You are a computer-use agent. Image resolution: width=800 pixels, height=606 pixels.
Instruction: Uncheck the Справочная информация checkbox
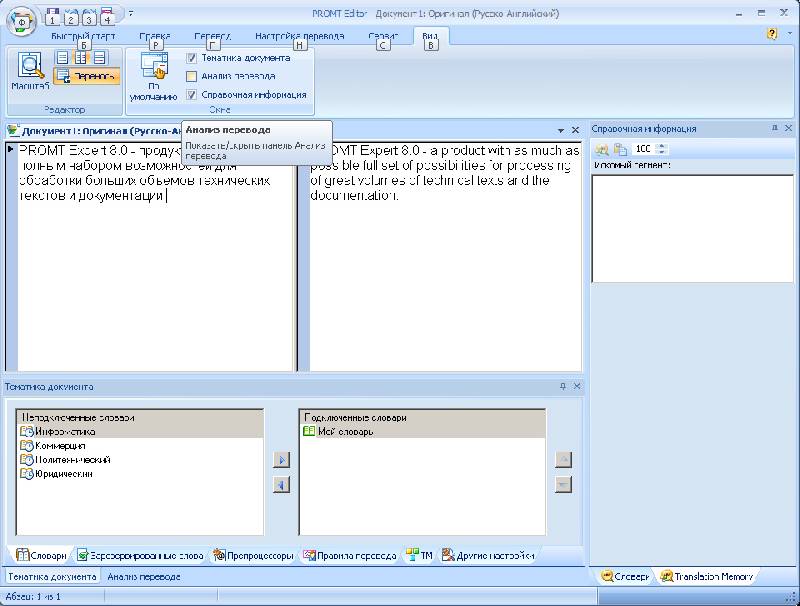[x=191, y=95]
